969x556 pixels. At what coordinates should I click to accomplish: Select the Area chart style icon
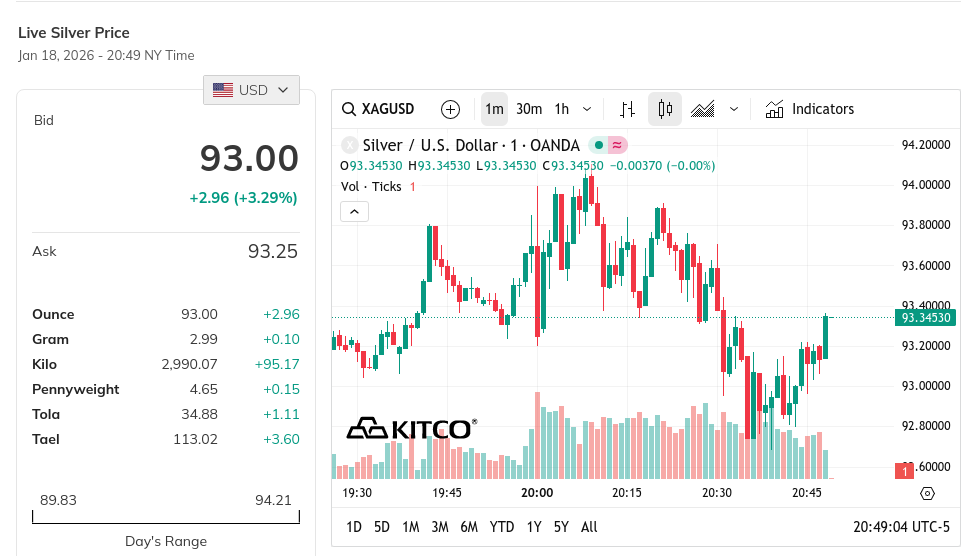[703, 109]
